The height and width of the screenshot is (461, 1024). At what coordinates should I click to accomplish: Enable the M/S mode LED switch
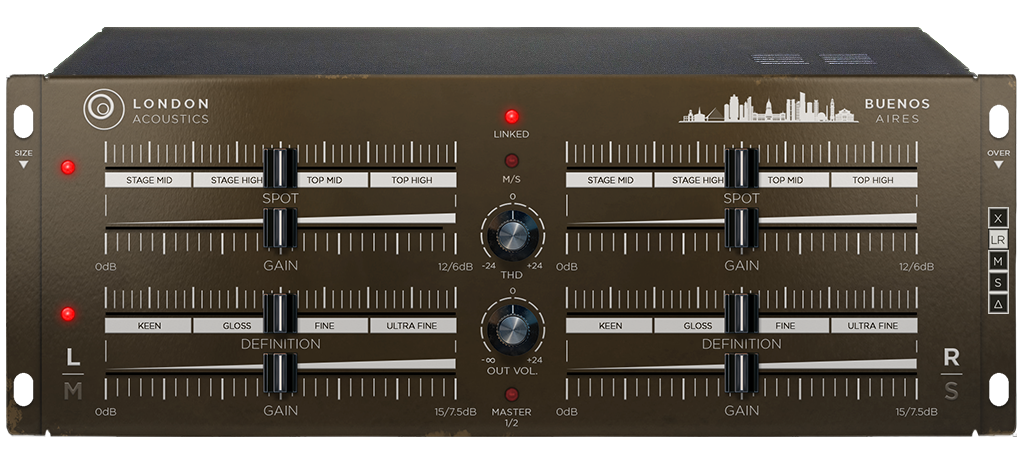512,160
